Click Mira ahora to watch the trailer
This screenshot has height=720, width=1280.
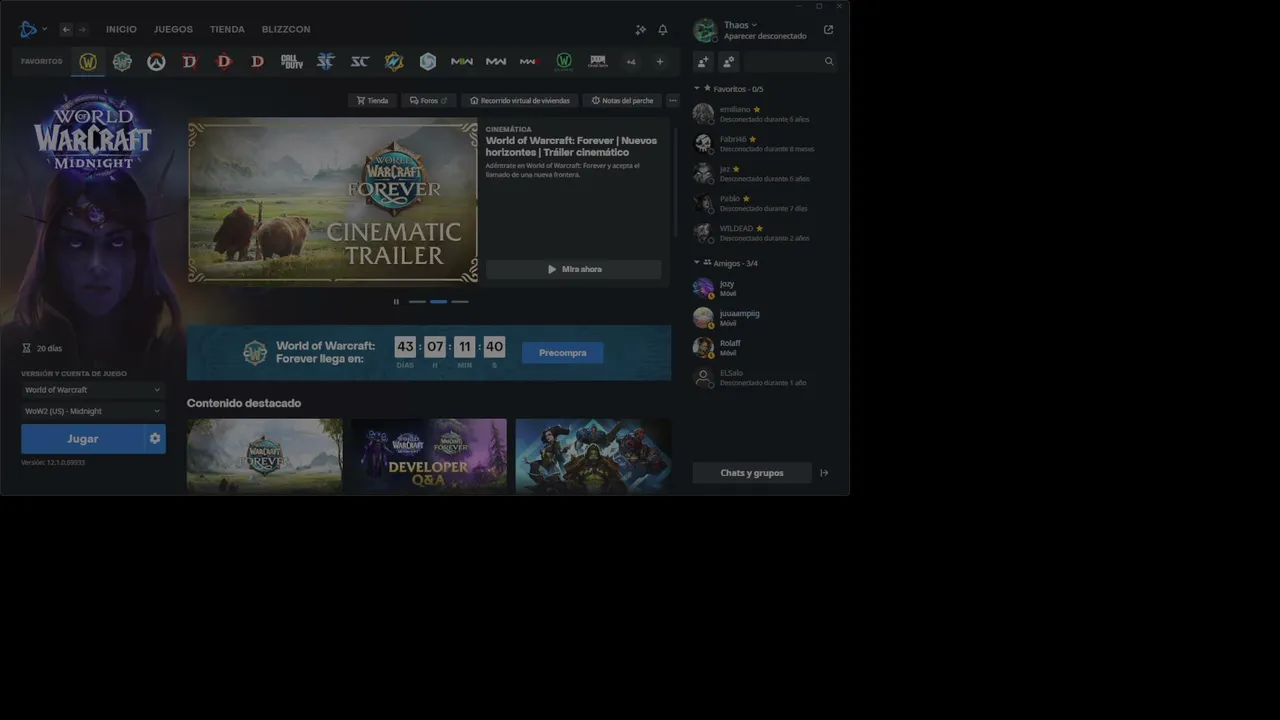pyautogui.click(x=574, y=269)
